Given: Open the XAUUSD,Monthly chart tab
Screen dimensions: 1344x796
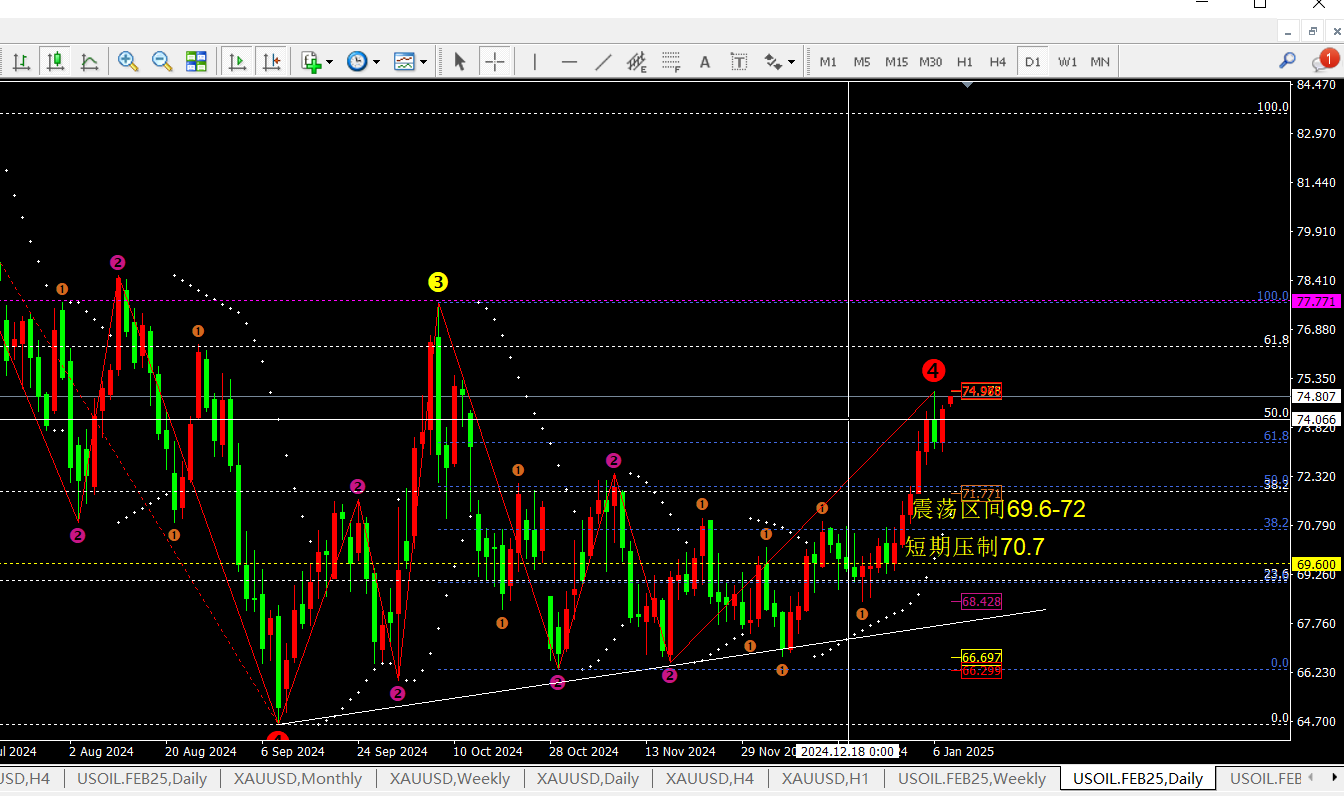Looking at the screenshot, I should pos(298,778).
